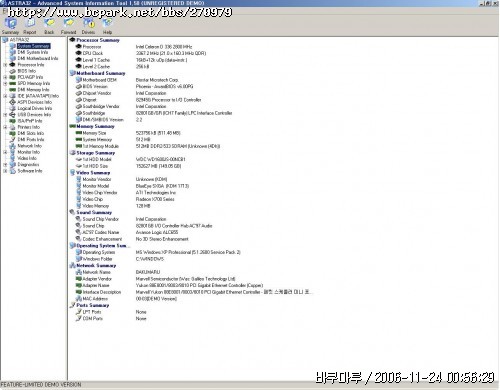Open ISA/PnP Info tree node
The width and height of the screenshot is (500, 390).
[x=30, y=121]
